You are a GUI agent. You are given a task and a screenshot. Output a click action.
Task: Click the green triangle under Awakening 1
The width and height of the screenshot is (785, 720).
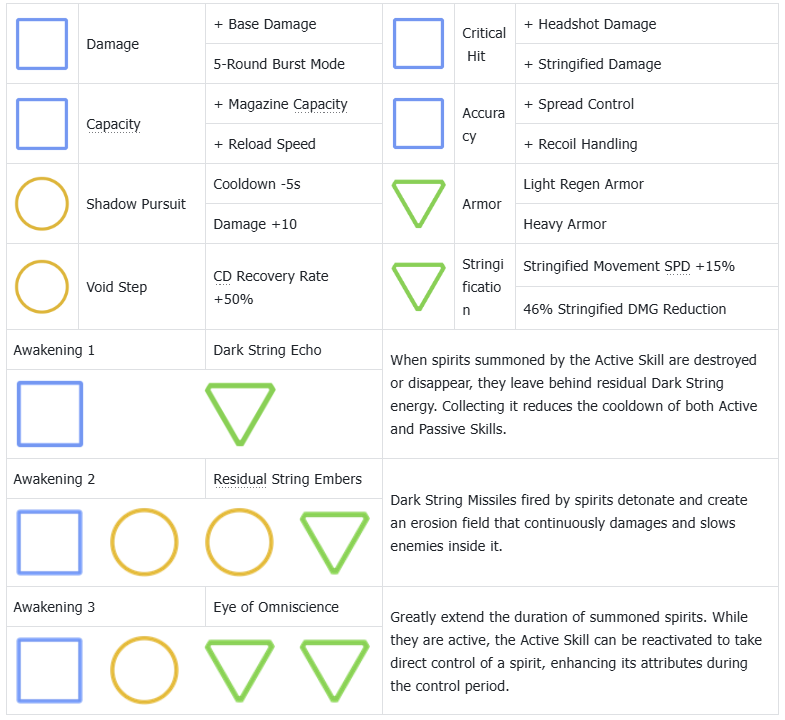(240, 414)
